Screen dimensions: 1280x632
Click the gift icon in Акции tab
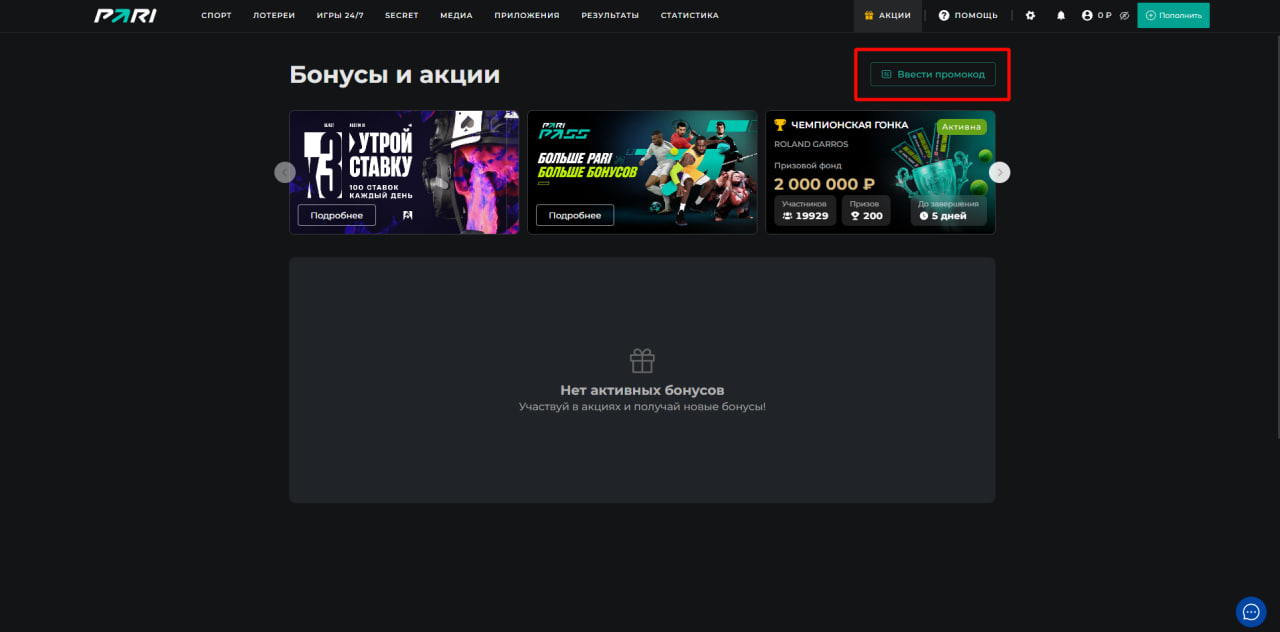pyautogui.click(x=869, y=16)
